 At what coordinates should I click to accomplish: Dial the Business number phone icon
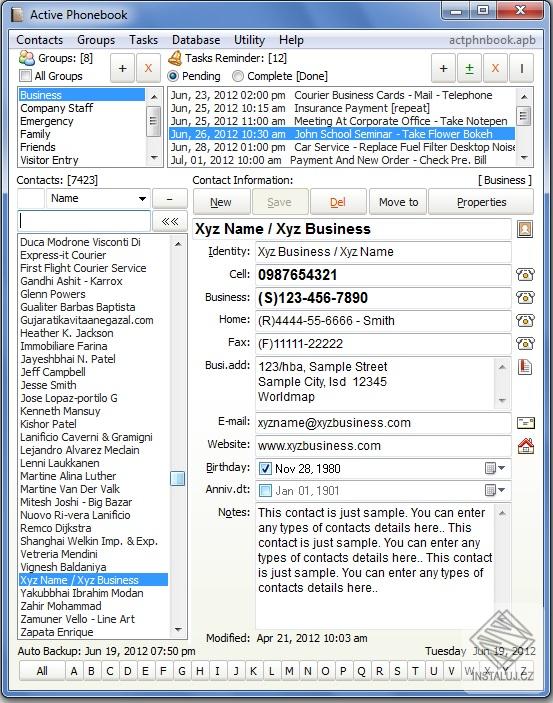tap(525, 297)
